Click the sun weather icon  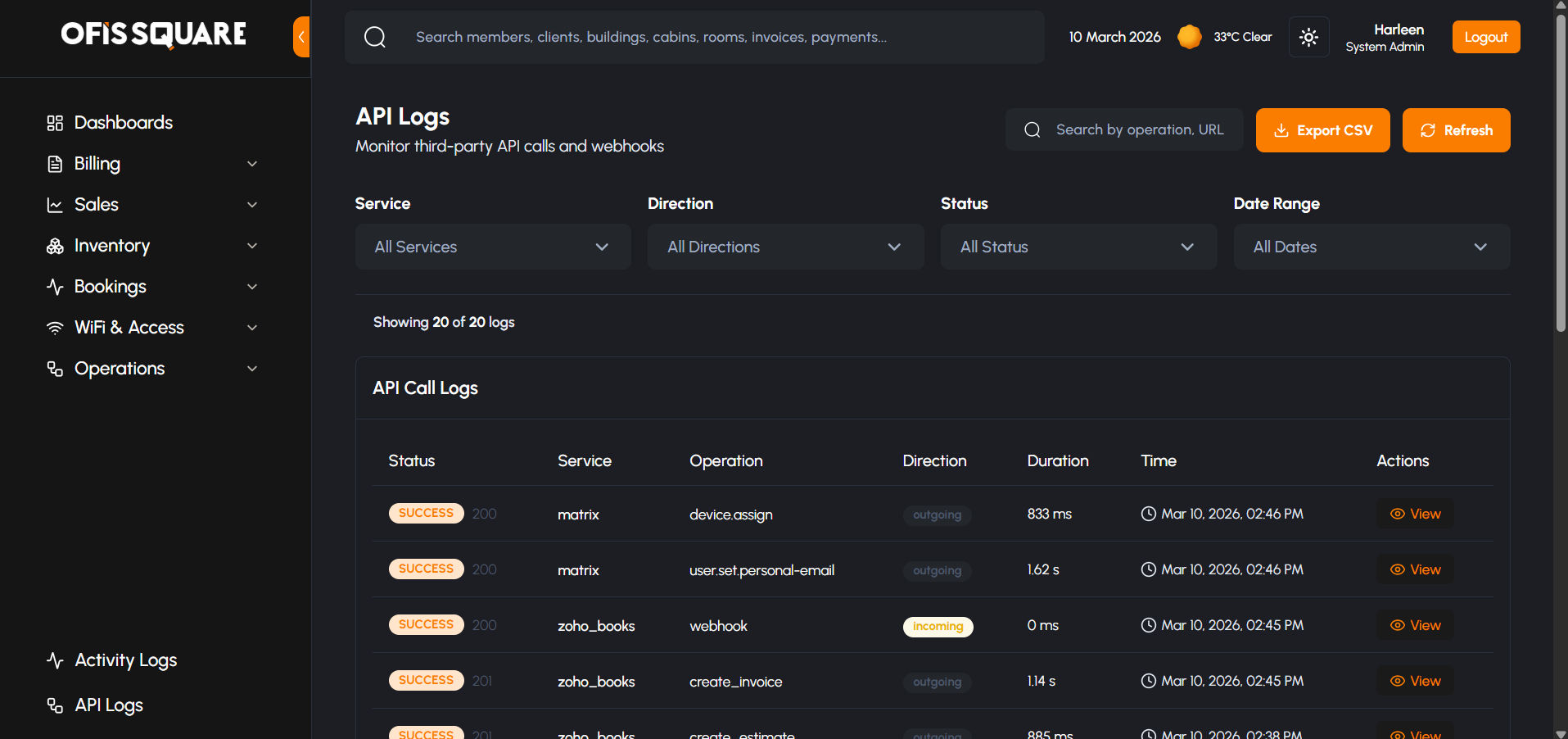click(1189, 37)
